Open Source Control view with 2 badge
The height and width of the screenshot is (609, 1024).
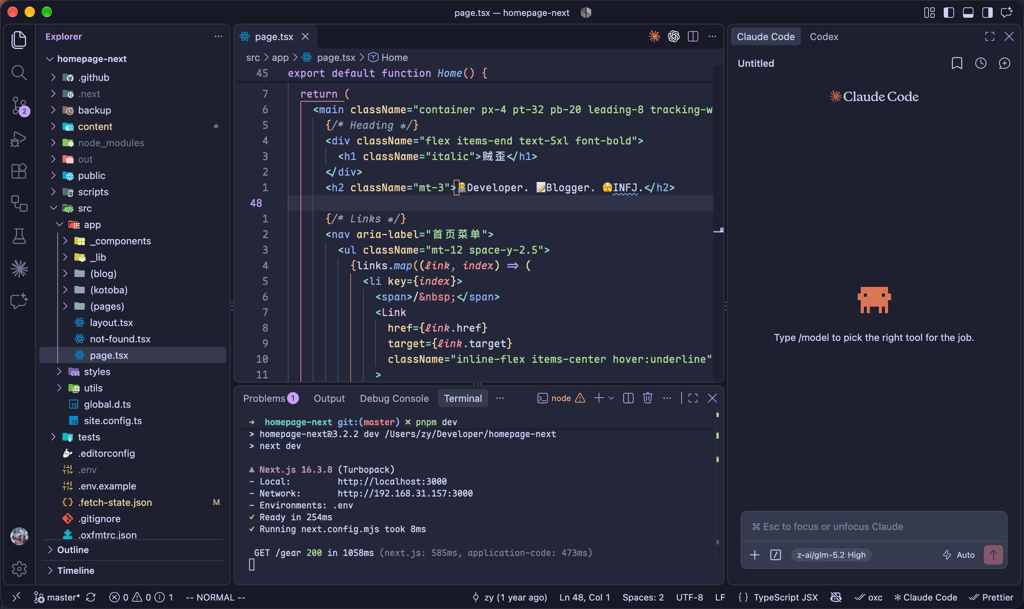tap(20, 106)
